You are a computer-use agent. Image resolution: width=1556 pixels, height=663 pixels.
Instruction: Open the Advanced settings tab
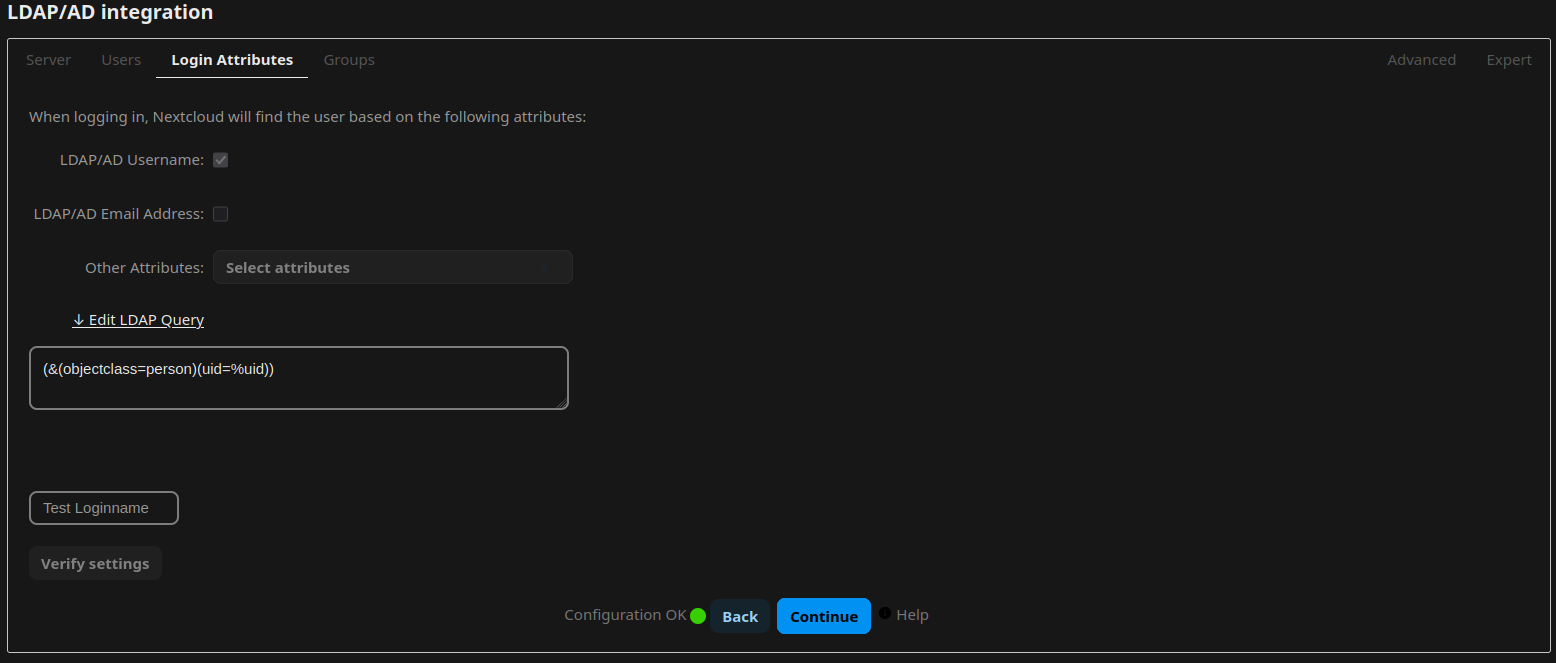(1421, 60)
